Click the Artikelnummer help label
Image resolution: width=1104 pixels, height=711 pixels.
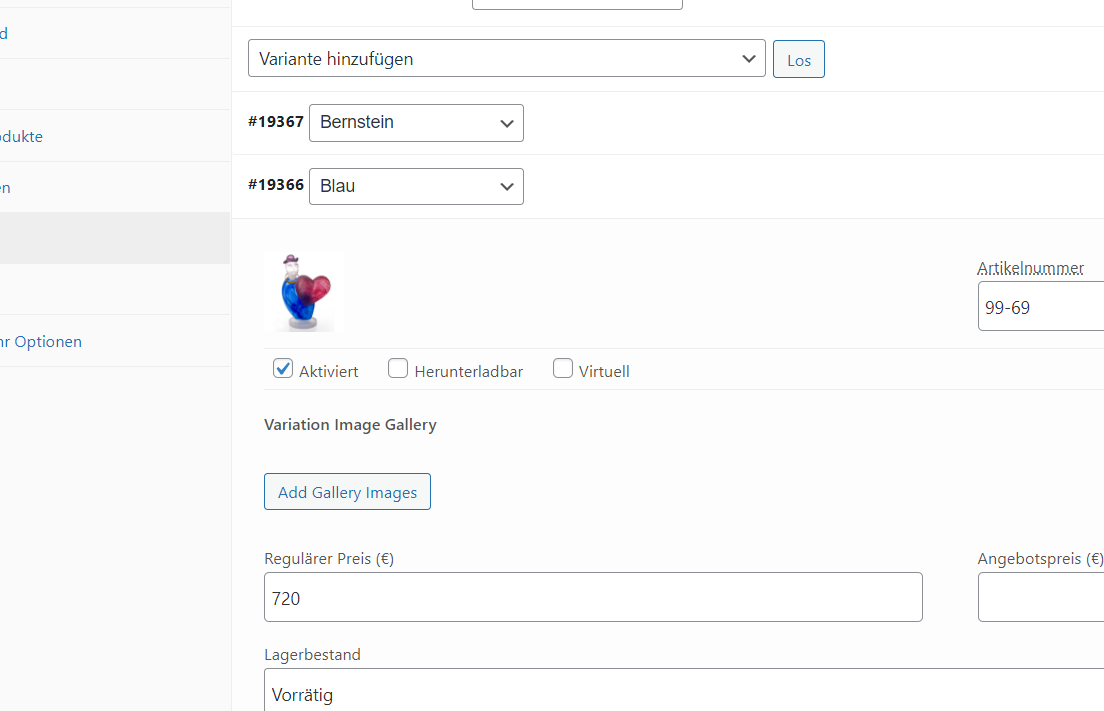click(1030, 268)
